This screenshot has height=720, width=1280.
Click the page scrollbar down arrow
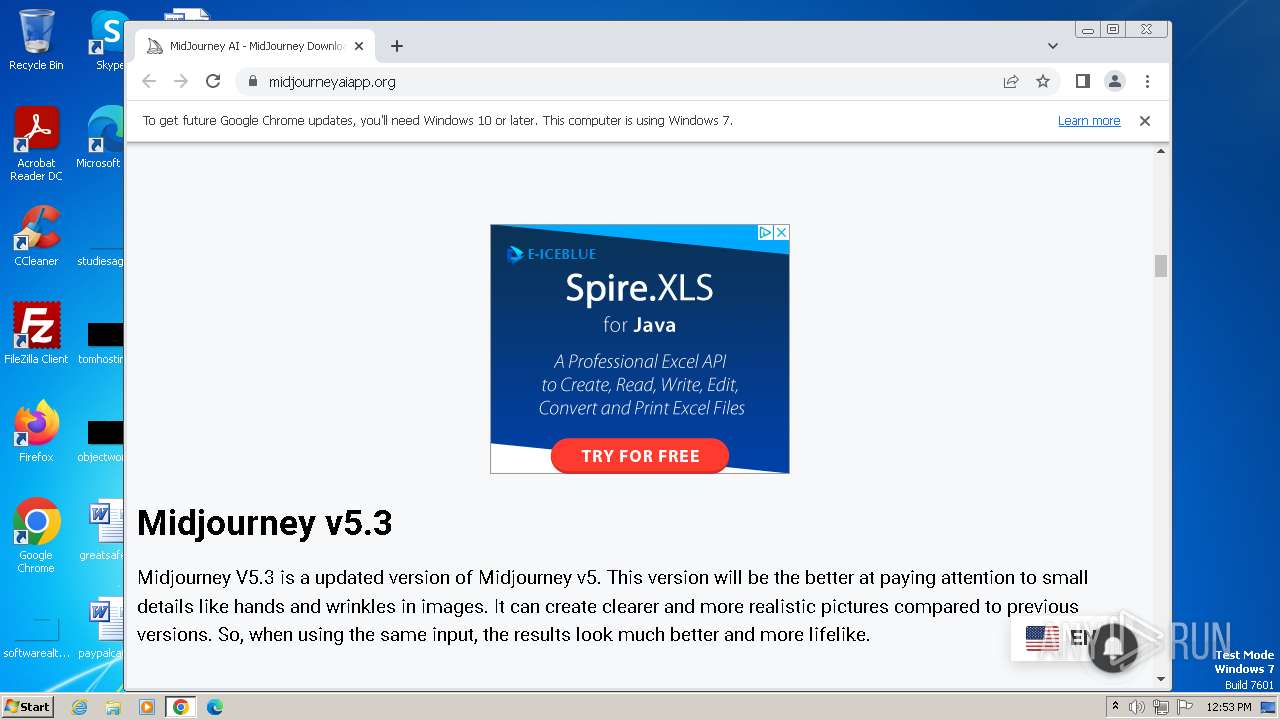coord(1161,680)
